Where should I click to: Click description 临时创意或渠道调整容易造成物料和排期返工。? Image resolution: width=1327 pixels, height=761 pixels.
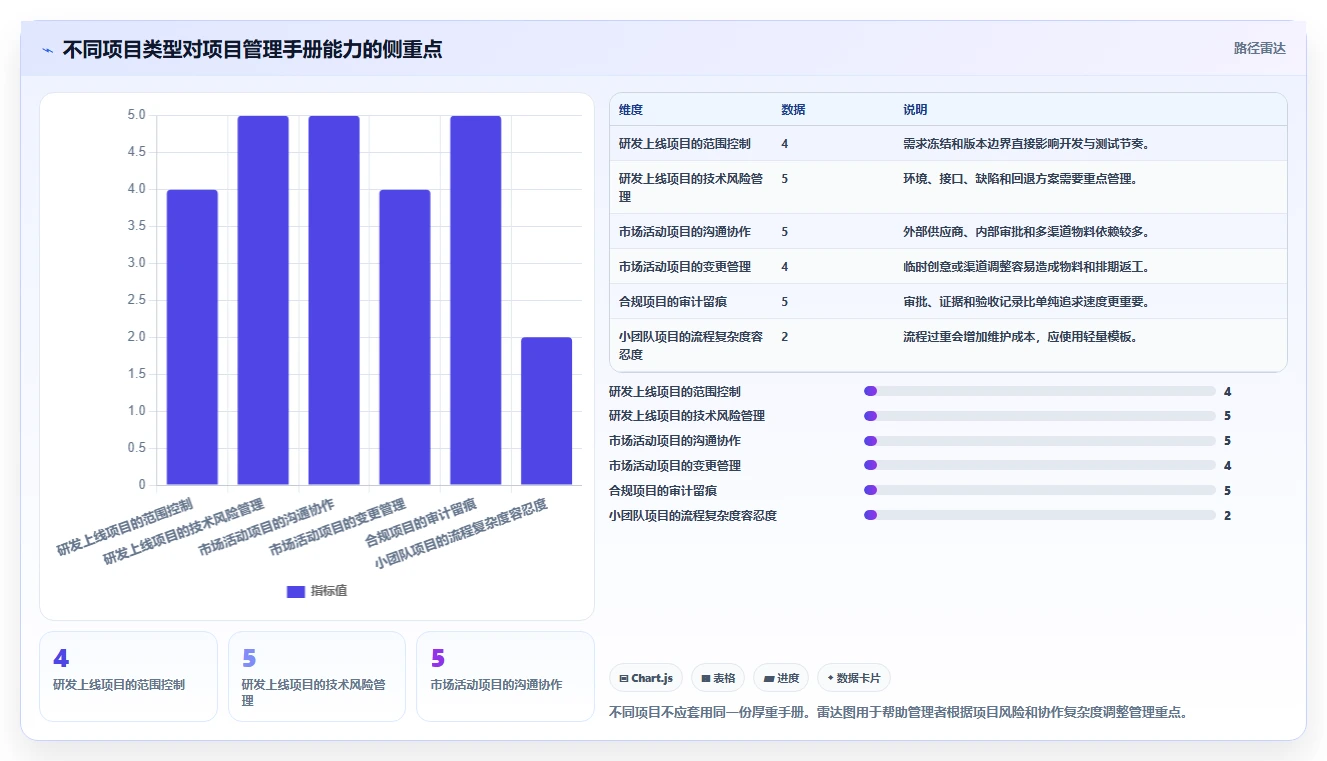[x=1027, y=266]
